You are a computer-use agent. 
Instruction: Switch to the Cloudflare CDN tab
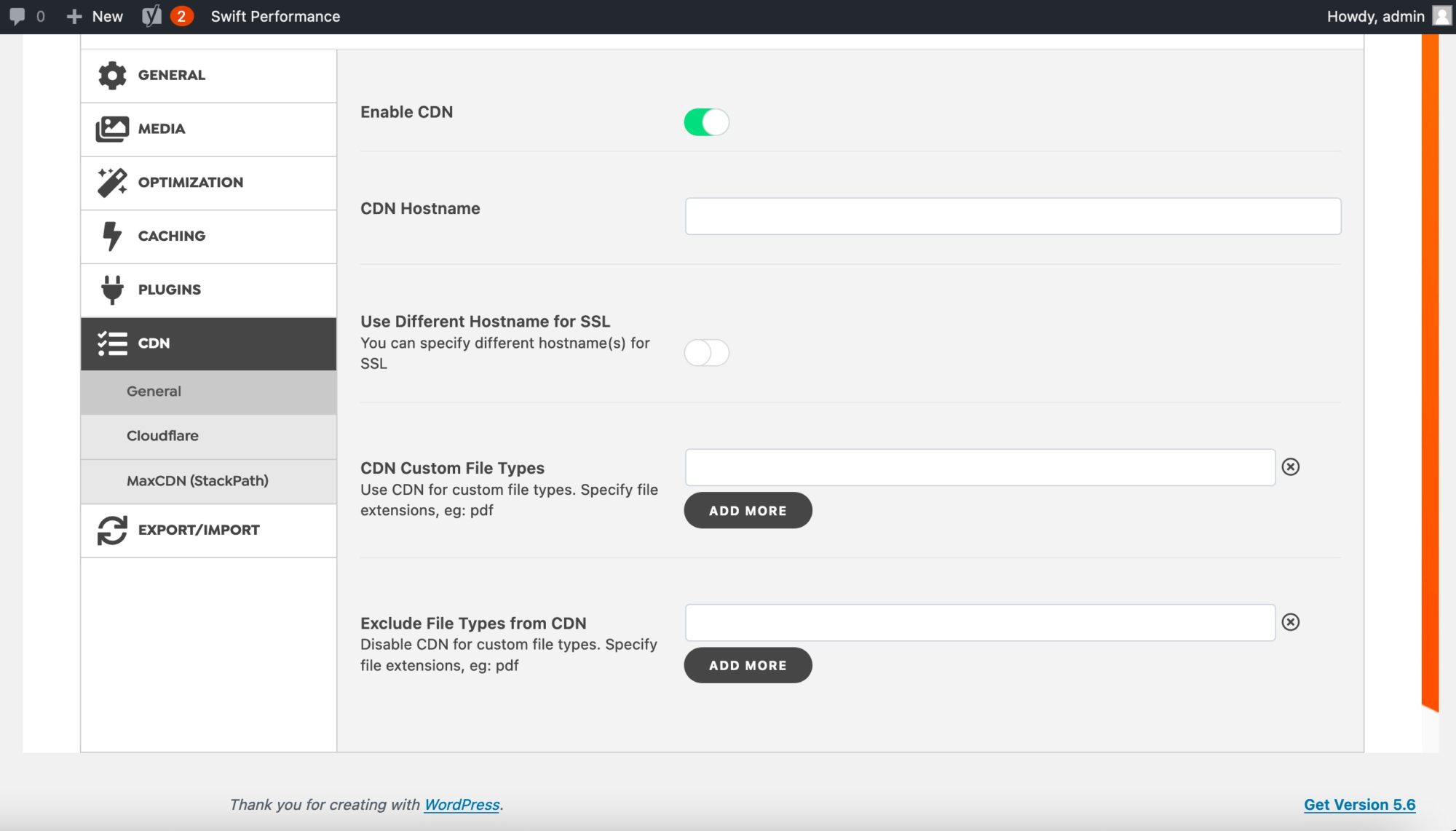tap(162, 436)
